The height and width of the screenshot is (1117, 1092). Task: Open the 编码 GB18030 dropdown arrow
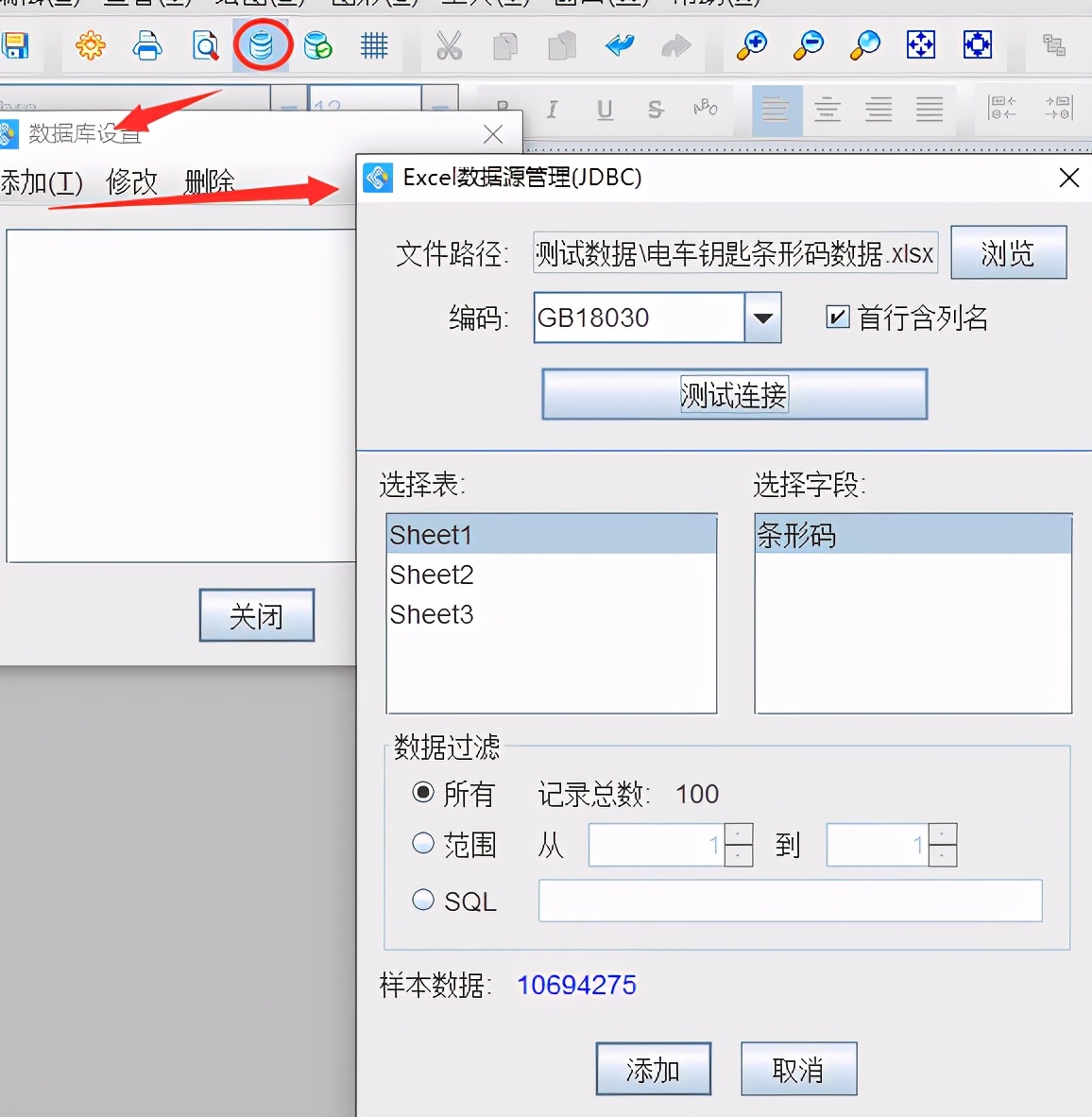click(x=763, y=318)
